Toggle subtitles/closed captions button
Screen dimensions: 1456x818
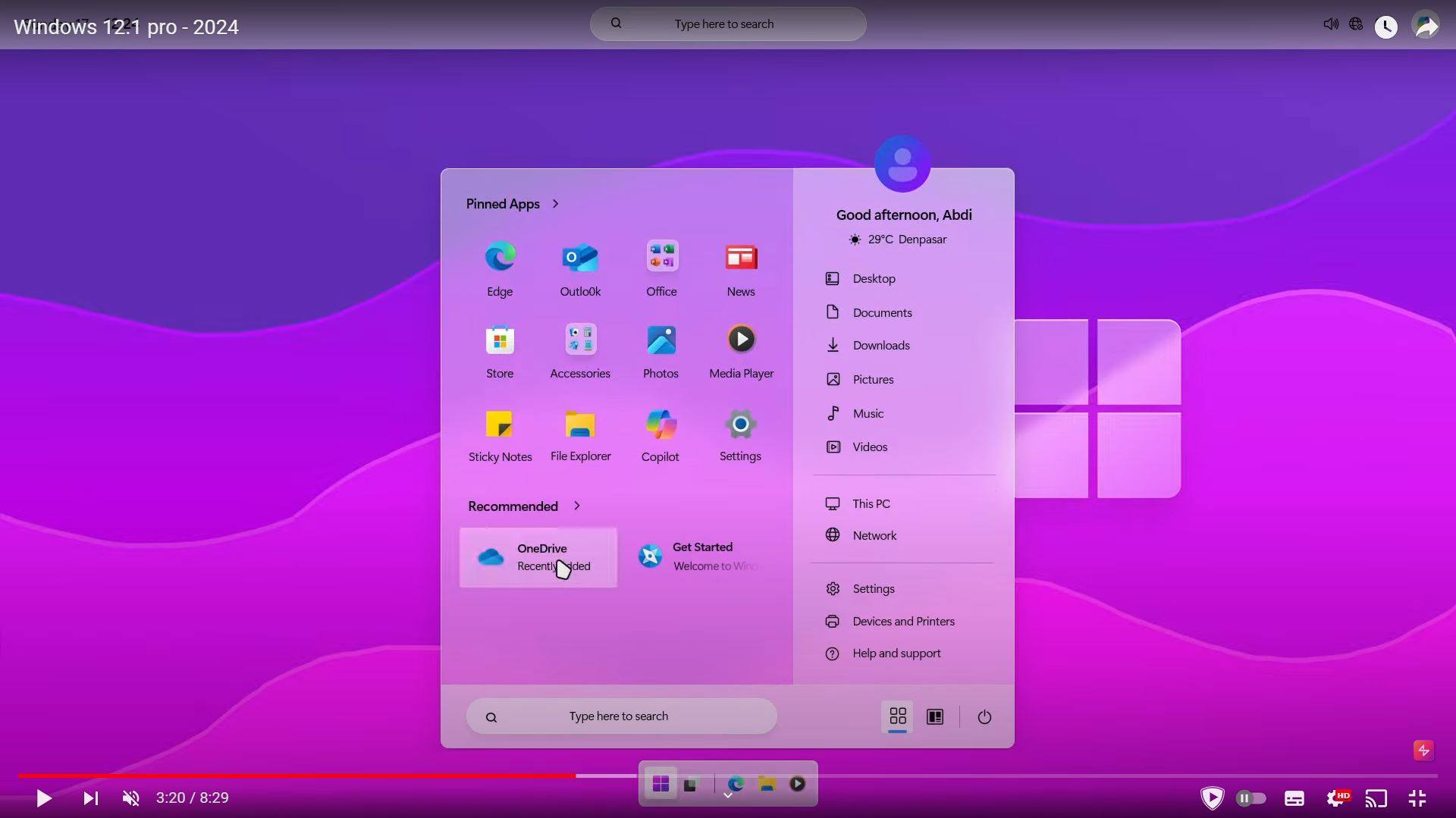pyautogui.click(x=1294, y=798)
